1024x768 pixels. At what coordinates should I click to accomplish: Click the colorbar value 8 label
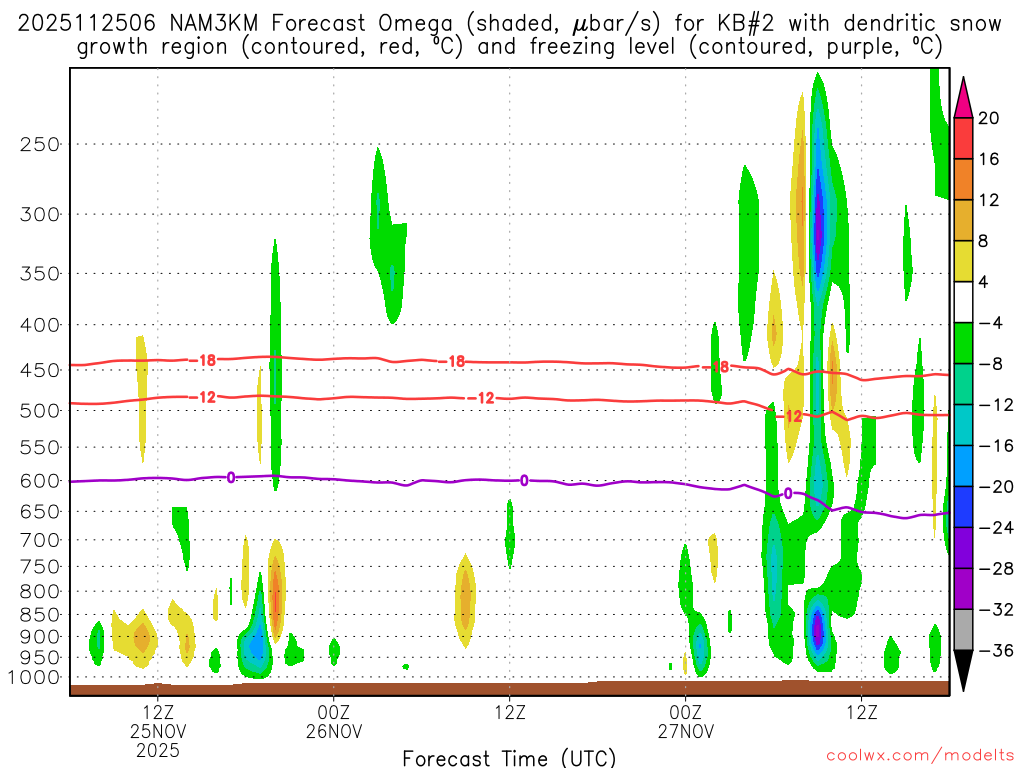(983, 241)
